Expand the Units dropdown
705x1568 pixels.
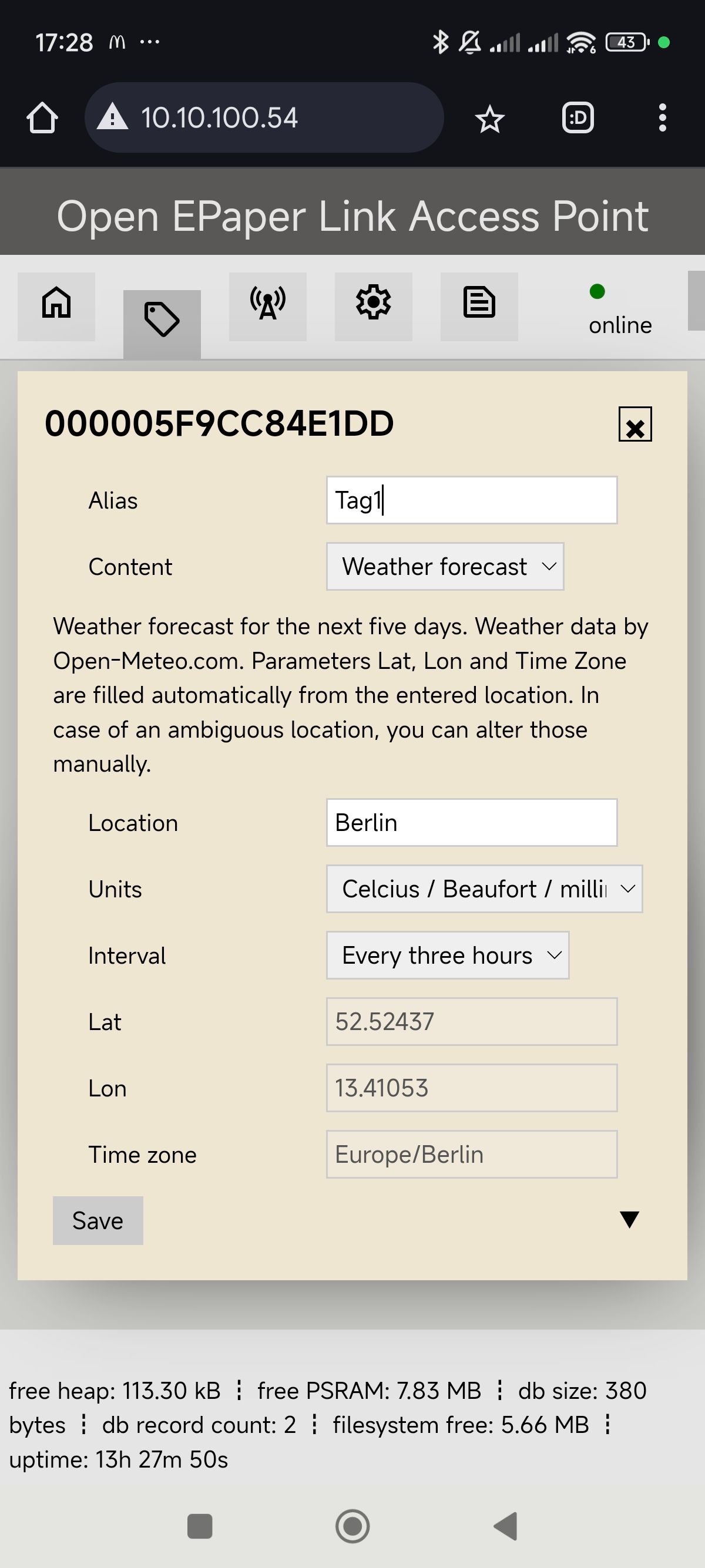coord(484,889)
